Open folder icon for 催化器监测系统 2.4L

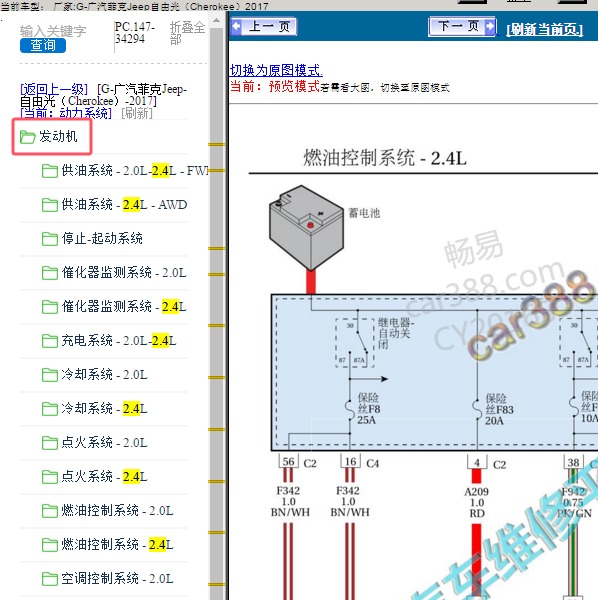50,307
